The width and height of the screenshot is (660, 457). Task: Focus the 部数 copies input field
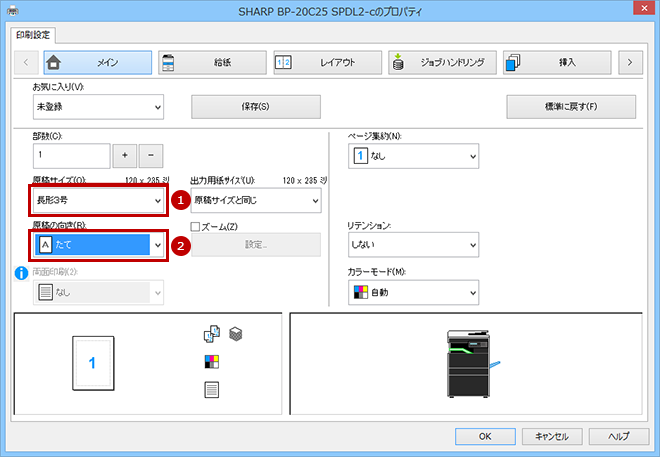72,156
